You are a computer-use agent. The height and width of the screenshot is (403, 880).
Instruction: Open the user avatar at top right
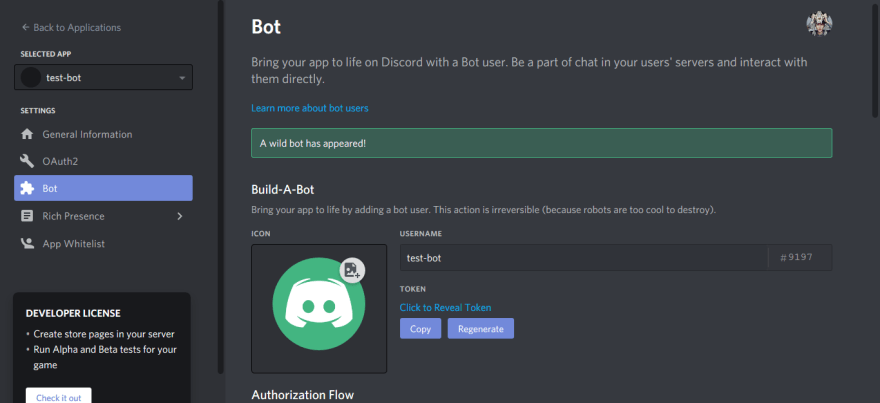819,24
